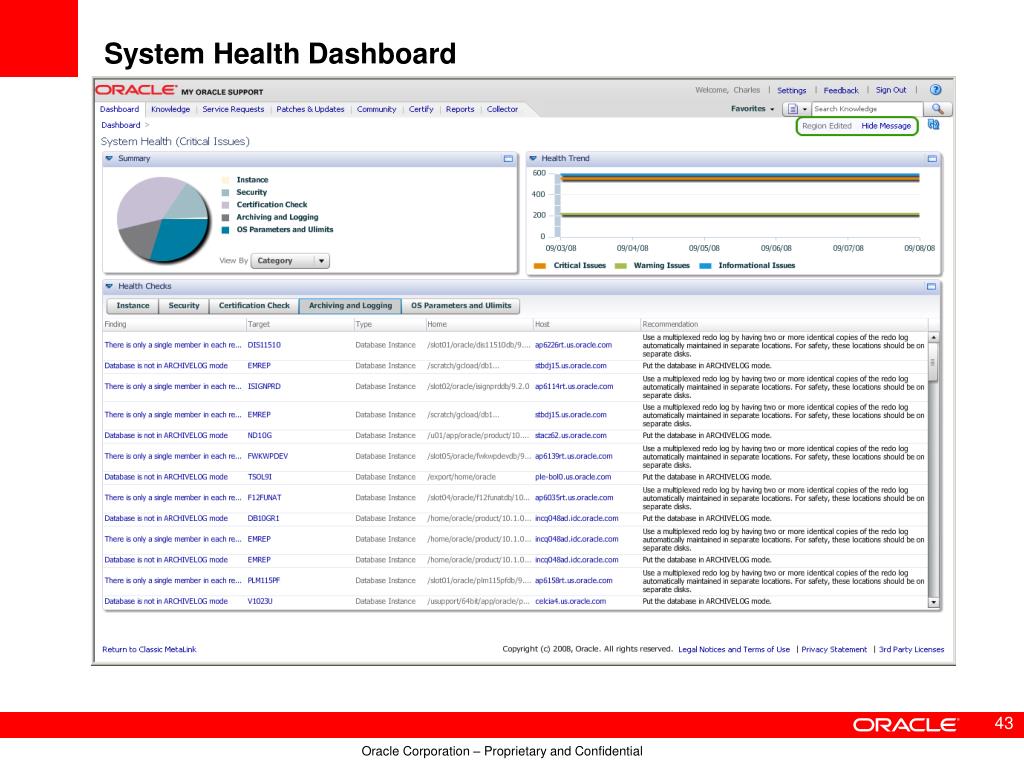Switch to the Reports tab
The height and width of the screenshot is (768, 1024).
(x=460, y=109)
